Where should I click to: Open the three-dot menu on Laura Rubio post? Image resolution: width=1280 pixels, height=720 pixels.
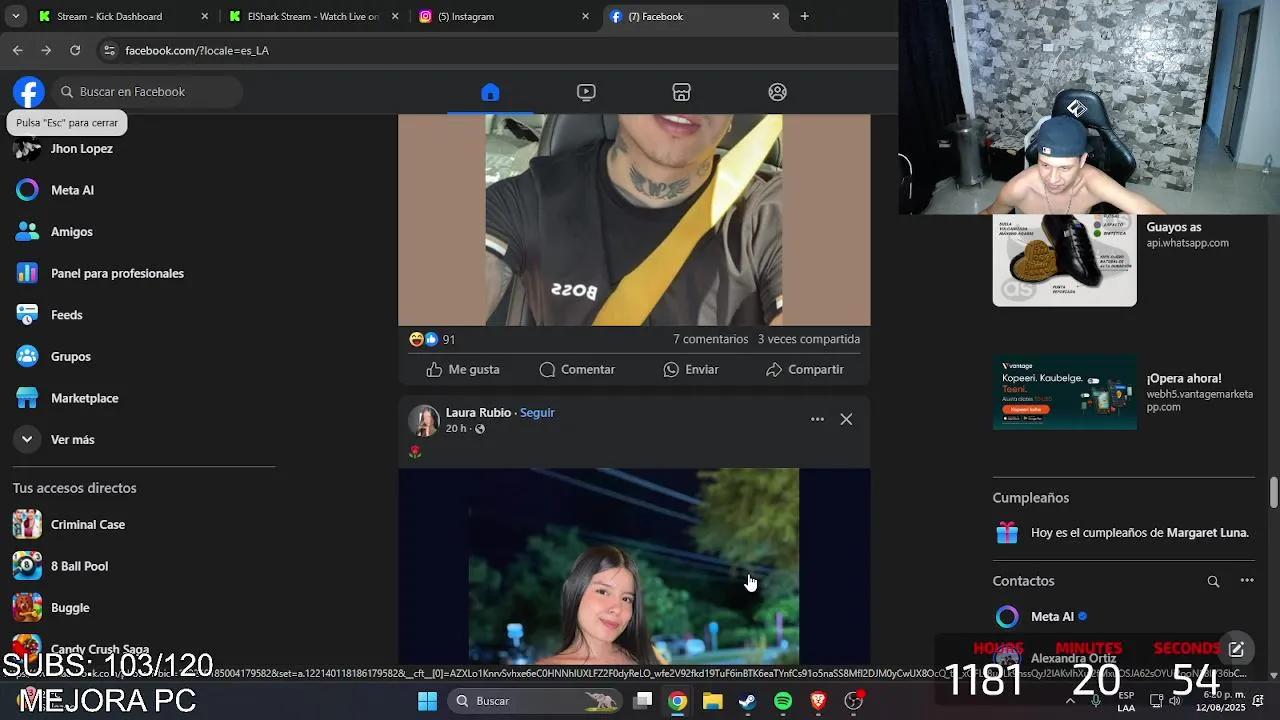click(x=817, y=419)
